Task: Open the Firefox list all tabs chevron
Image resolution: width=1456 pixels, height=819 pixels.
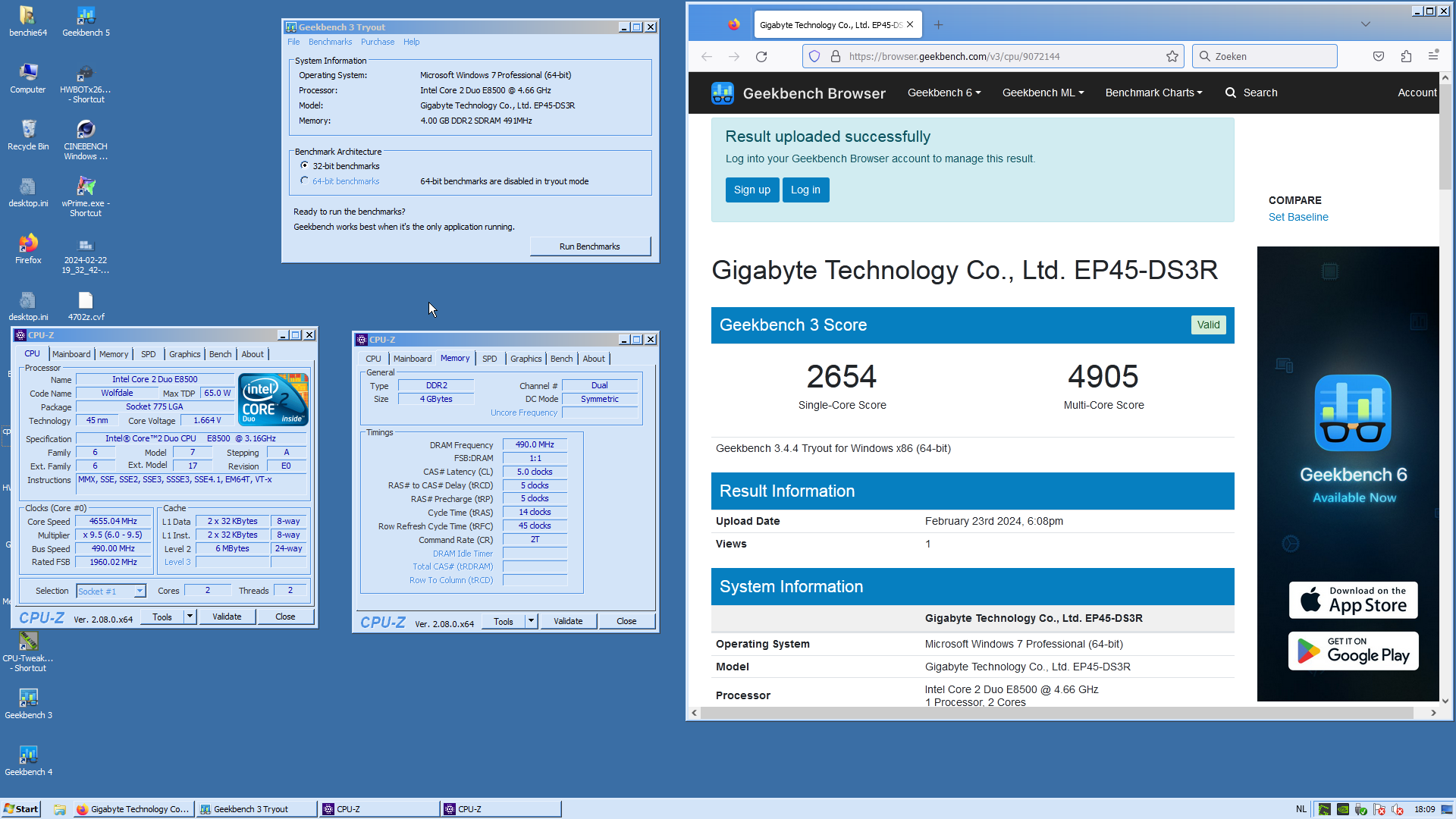Action: click(1365, 24)
